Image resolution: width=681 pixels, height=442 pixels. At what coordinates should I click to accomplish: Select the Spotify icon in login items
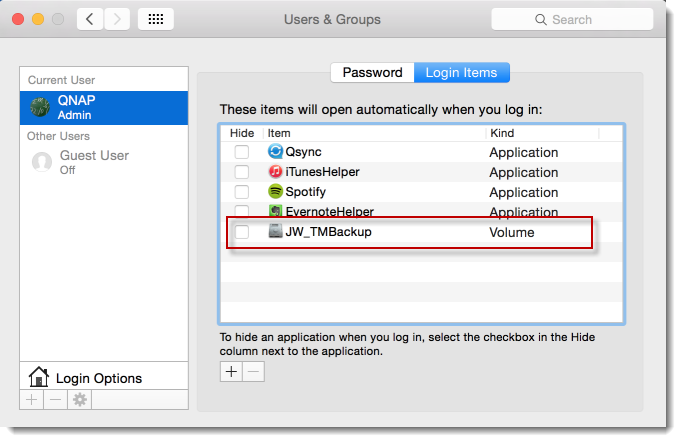point(276,192)
